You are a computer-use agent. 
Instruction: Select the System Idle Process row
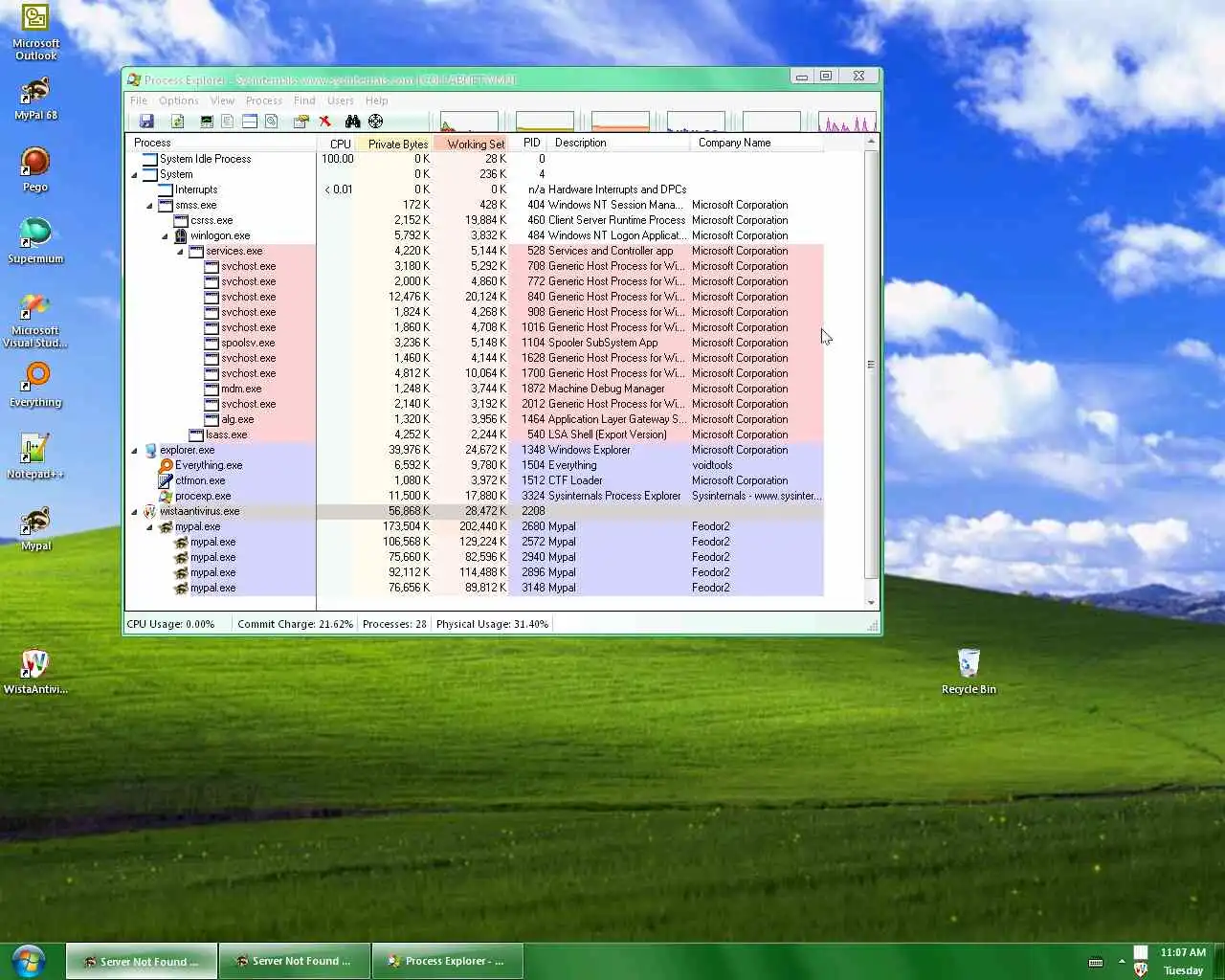[x=475, y=159]
